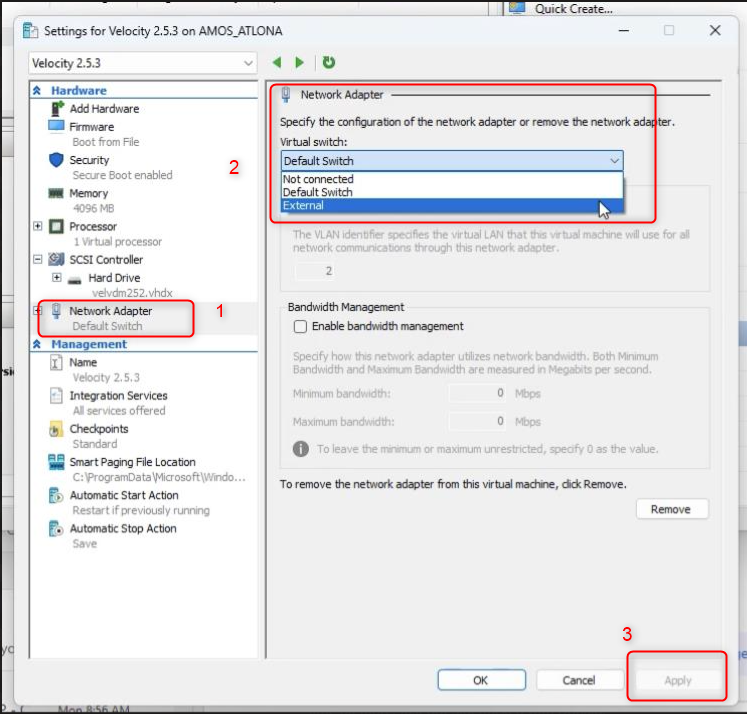Enable bandwidth management checkbox
This screenshot has height=714, width=747.
coord(300,326)
